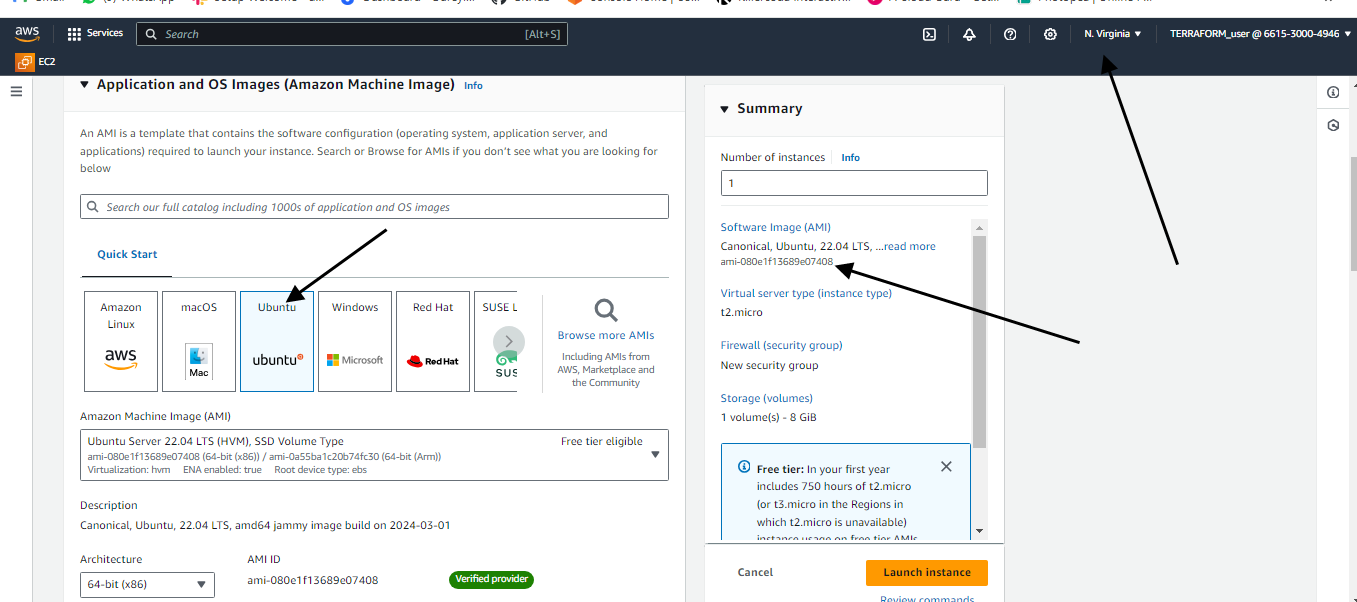The width and height of the screenshot is (1357, 602).
Task: Open the Services grid menu
Action: pyautogui.click(x=95, y=34)
